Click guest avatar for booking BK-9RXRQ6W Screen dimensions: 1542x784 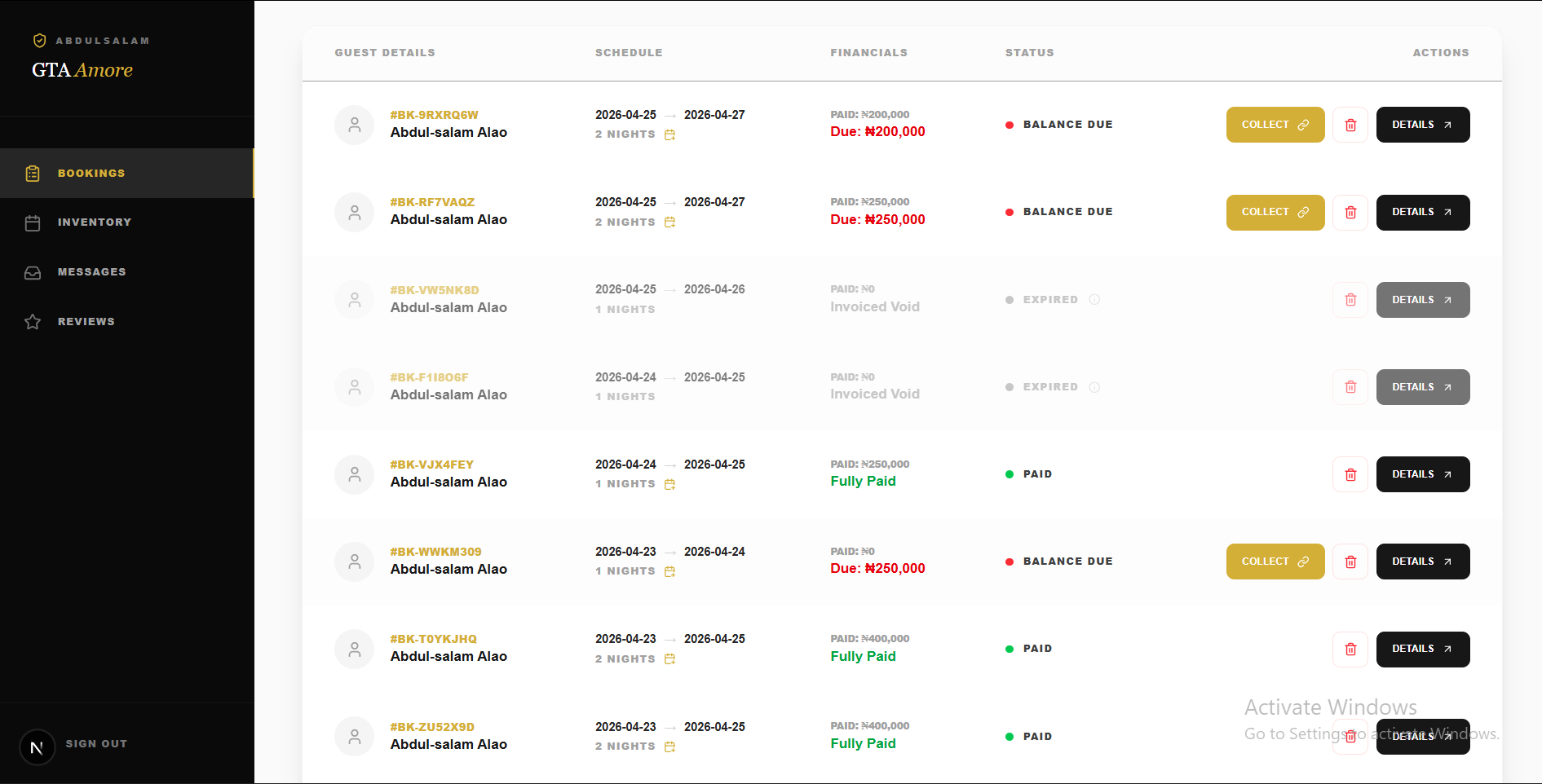point(355,125)
